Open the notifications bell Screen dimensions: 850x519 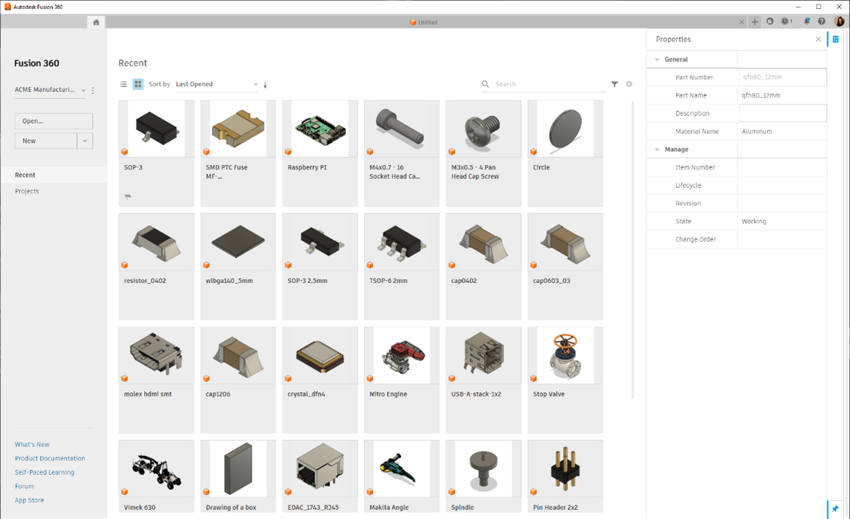click(x=807, y=22)
